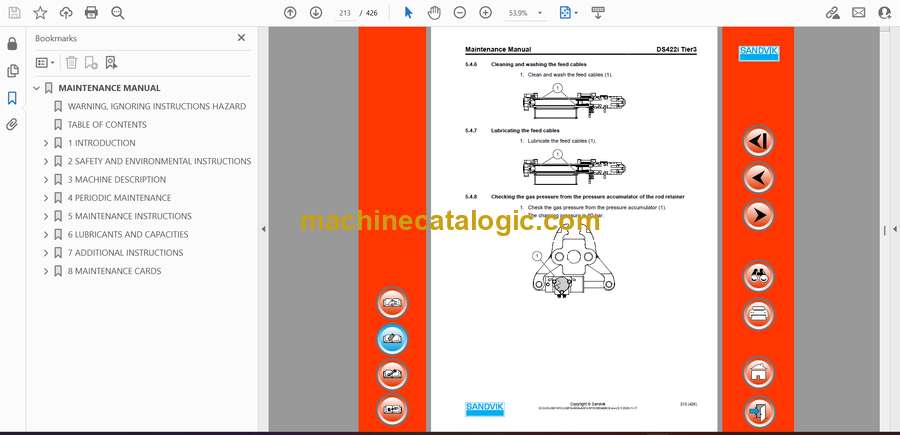Select WARNING, IGNORING INSTRUCTIONS HAZARD bookmark
Image resolution: width=900 pixels, height=435 pixels.
[157, 106]
